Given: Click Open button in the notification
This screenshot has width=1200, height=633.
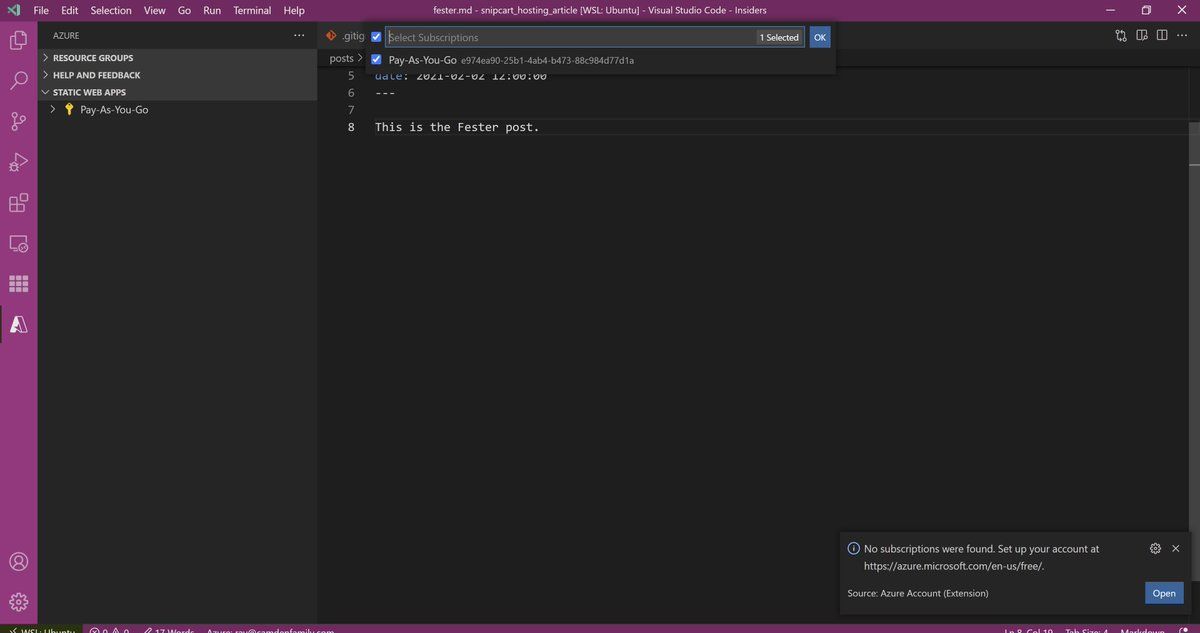Looking at the screenshot, I should click(x=1163, y=593).
